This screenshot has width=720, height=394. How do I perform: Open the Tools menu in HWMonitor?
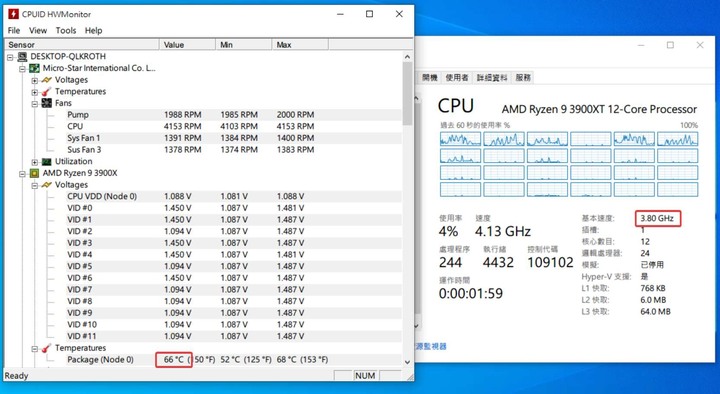tap(66, 30)
